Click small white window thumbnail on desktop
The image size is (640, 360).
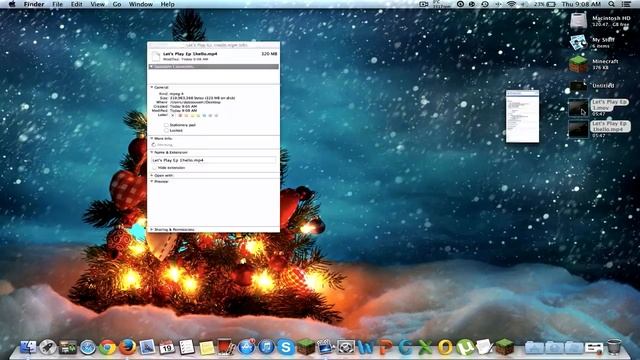click(x=522, y=116)
